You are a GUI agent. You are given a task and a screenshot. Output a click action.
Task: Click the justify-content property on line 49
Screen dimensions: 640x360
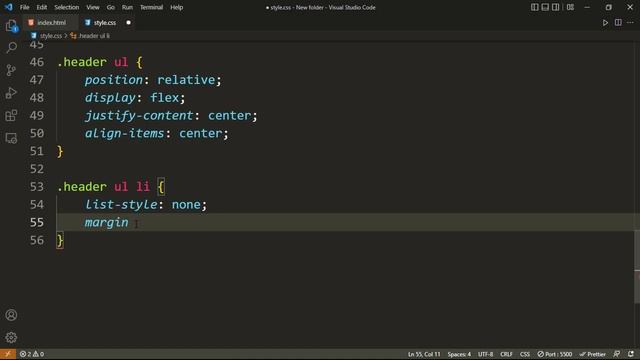[139, 116]
